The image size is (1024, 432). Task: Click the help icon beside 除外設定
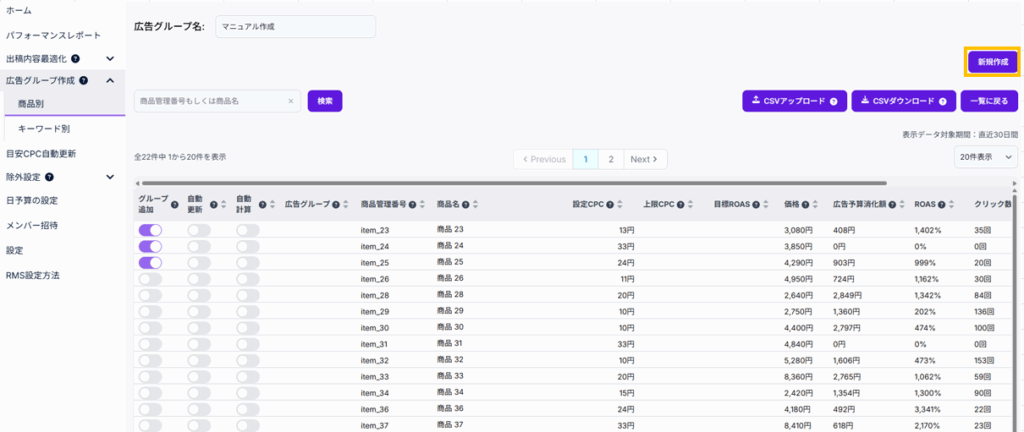49,177
